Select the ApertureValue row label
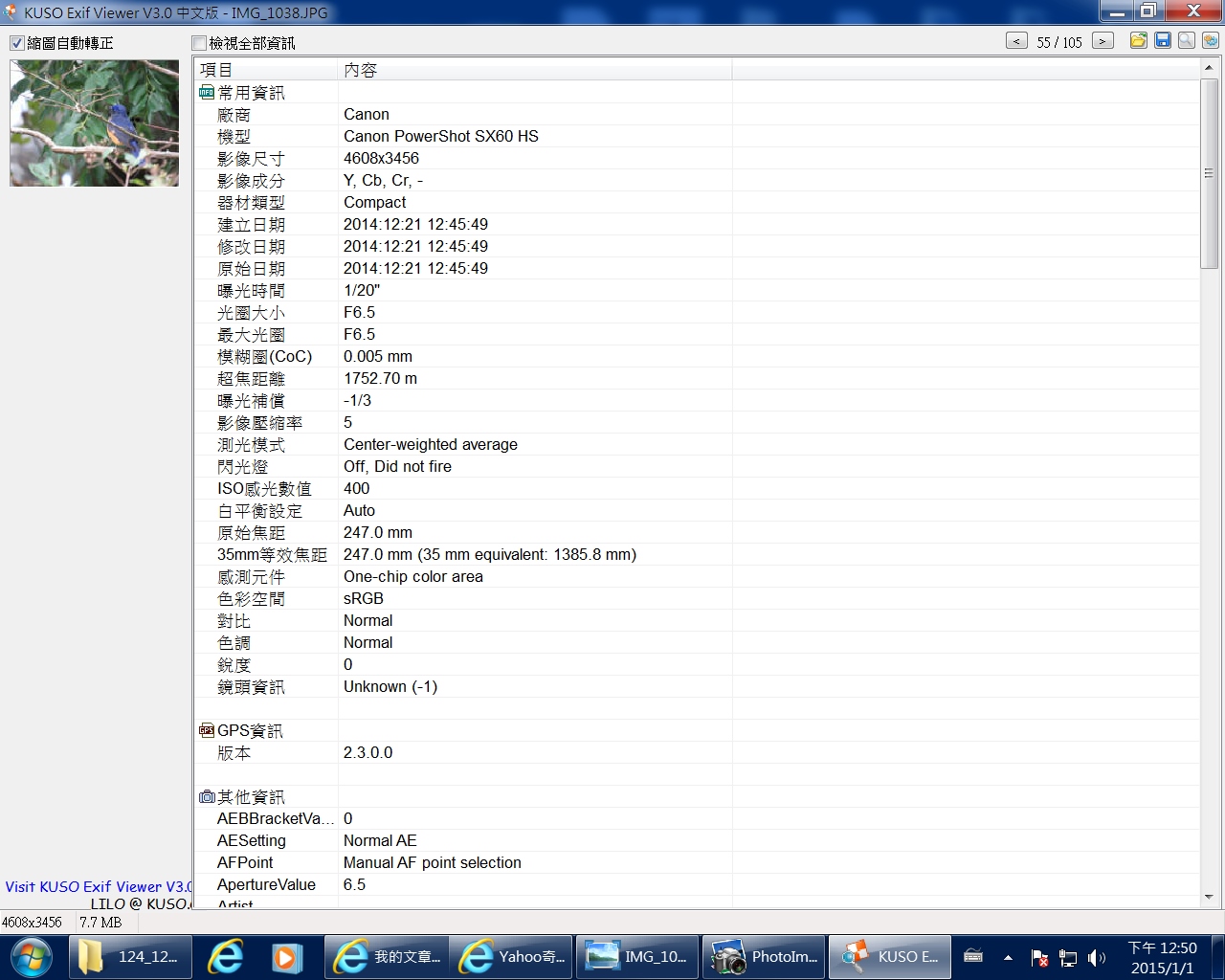Image resolution: width=1225 pixels, height=980 pixels. click(x=266, y=885)
